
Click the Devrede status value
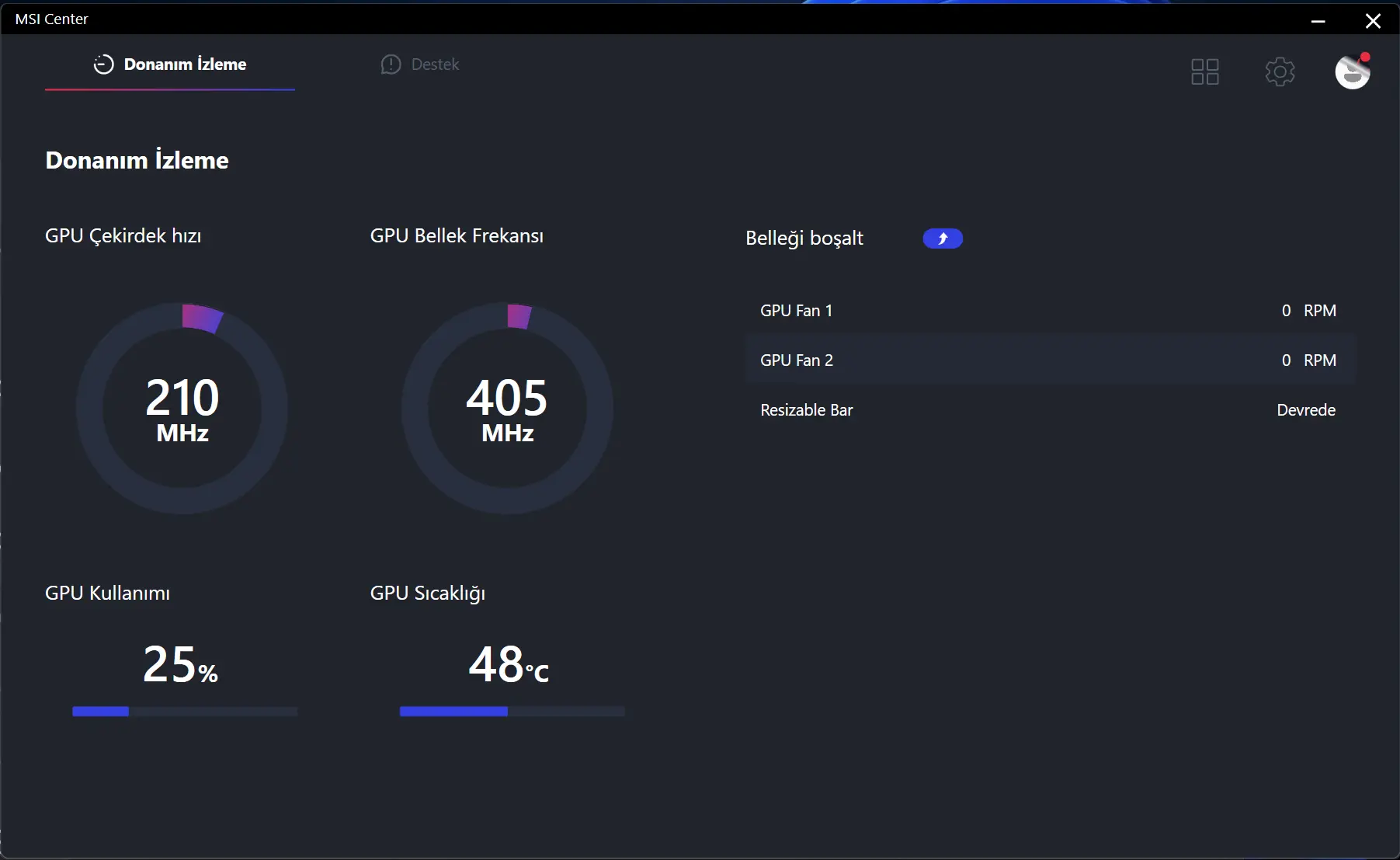(x=1306, y=410)
